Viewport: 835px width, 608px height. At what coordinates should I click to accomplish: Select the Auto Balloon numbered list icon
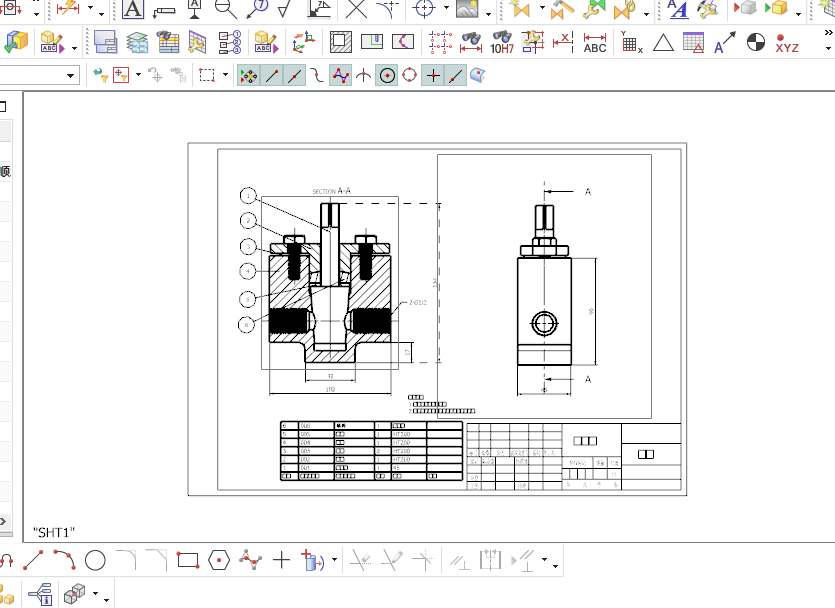[230, 42]
